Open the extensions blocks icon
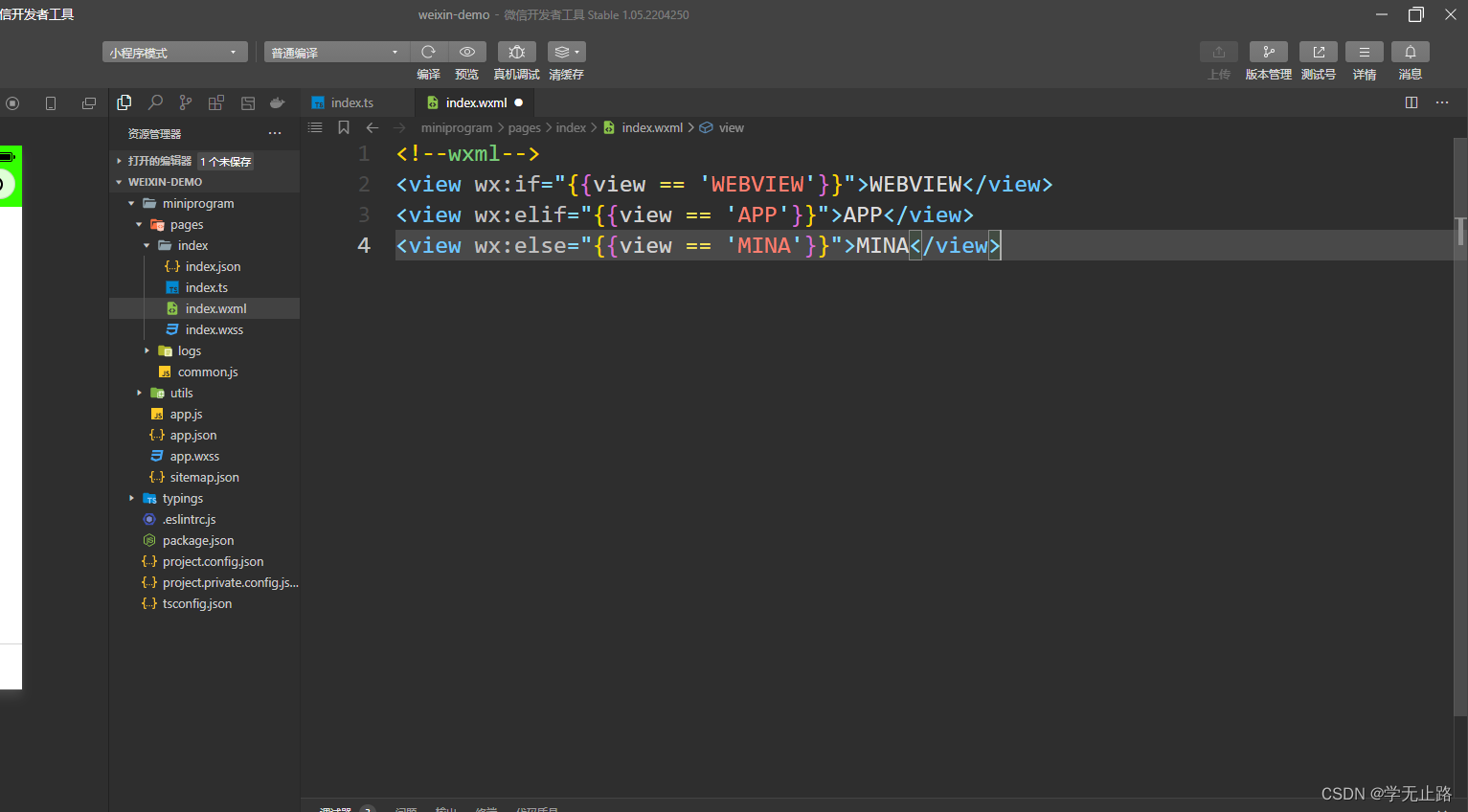The width and height of the screenshot is (1468, 812). pos(216,102)
